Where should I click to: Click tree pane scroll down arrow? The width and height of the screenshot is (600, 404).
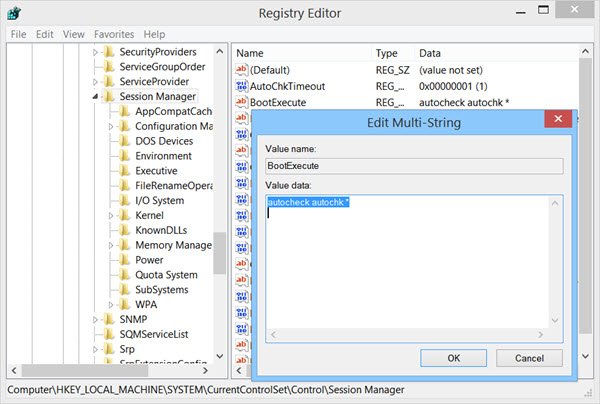click(220, 356)
